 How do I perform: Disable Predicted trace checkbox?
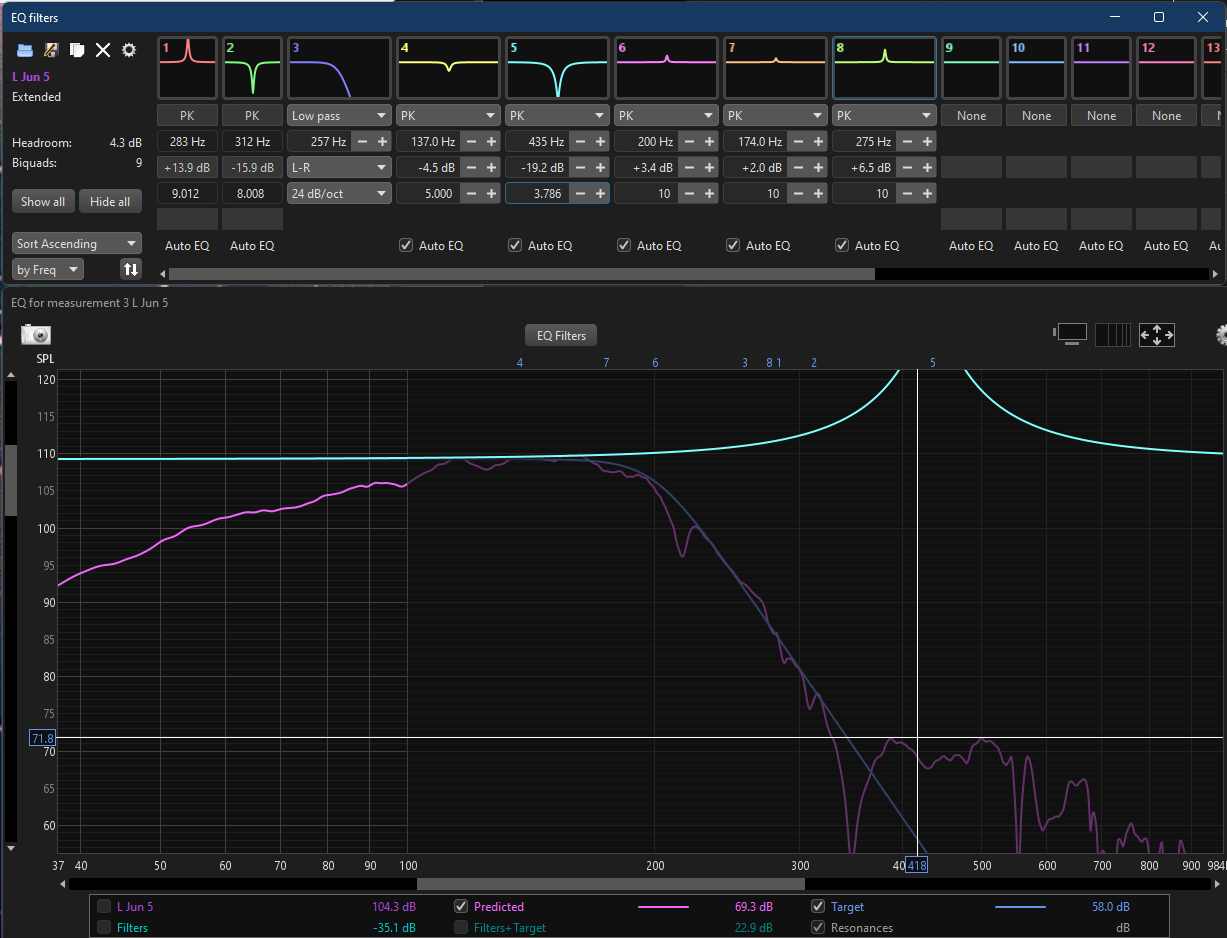click(461, 907)
